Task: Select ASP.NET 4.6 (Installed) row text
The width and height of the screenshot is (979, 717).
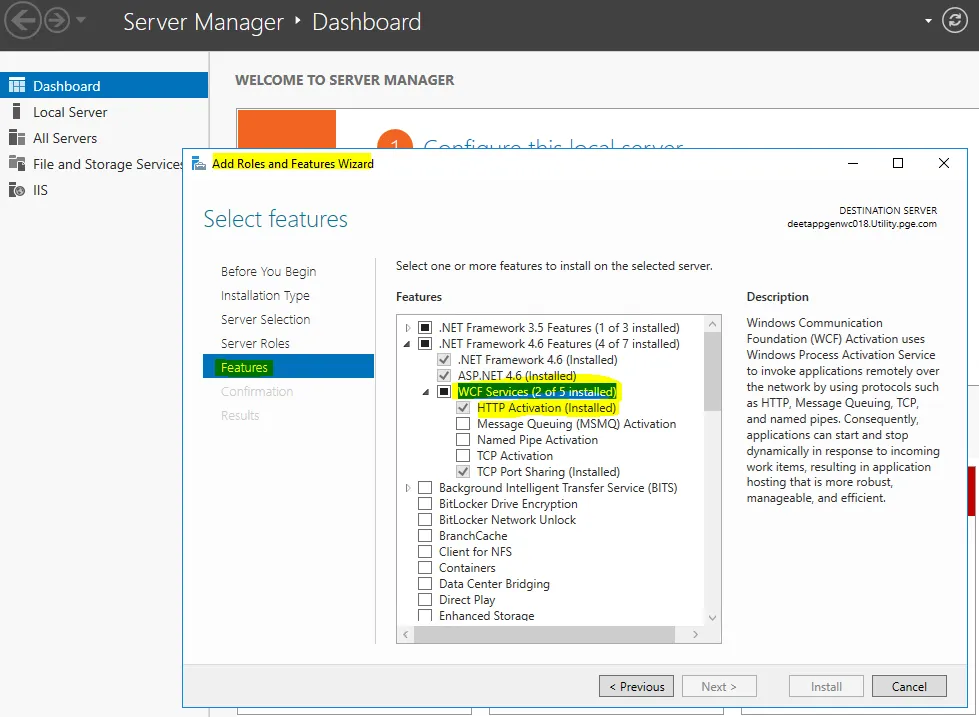Action: click(x=517, y=376)
